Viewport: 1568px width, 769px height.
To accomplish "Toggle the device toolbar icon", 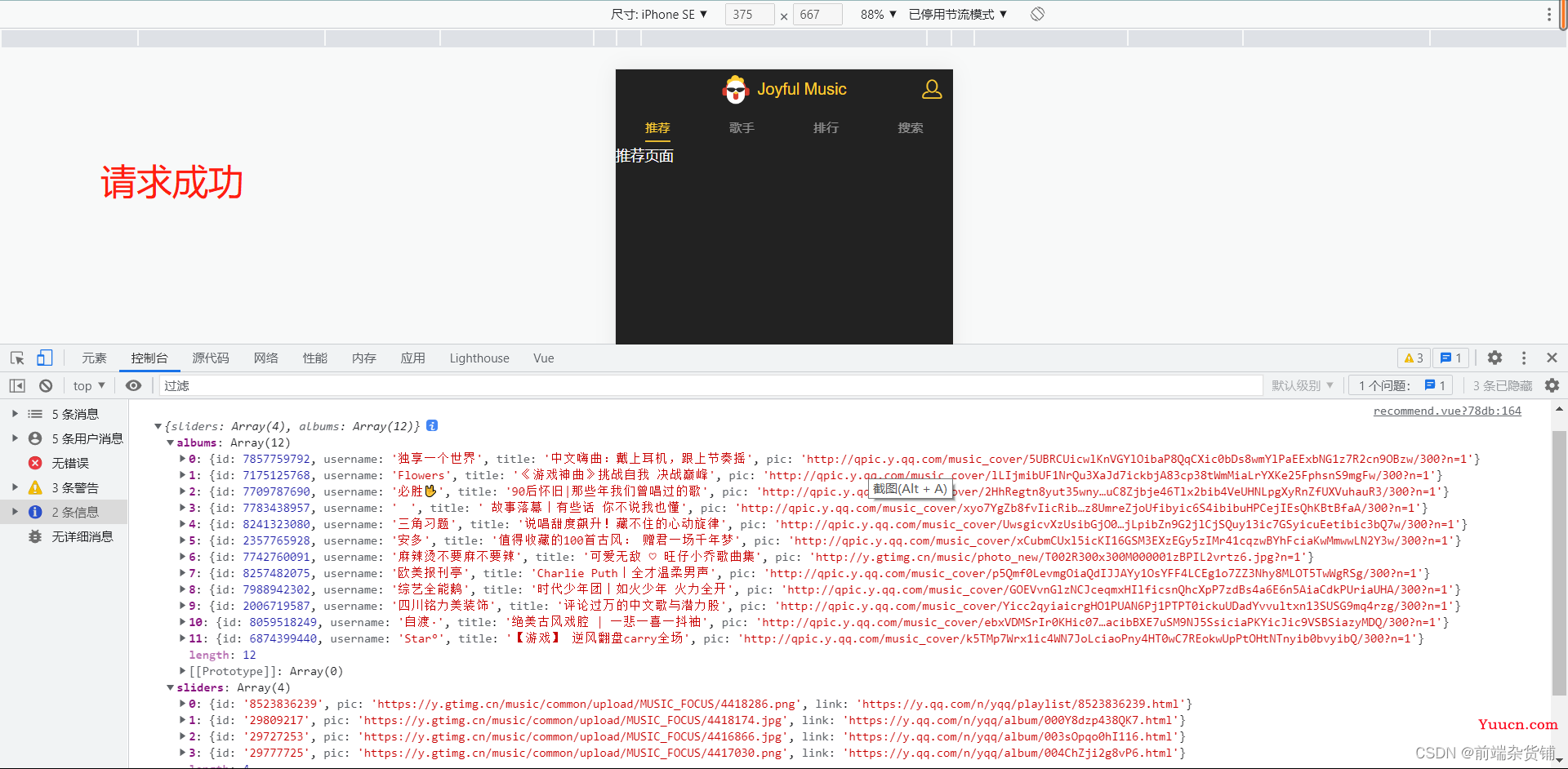I will pos(44,358).
